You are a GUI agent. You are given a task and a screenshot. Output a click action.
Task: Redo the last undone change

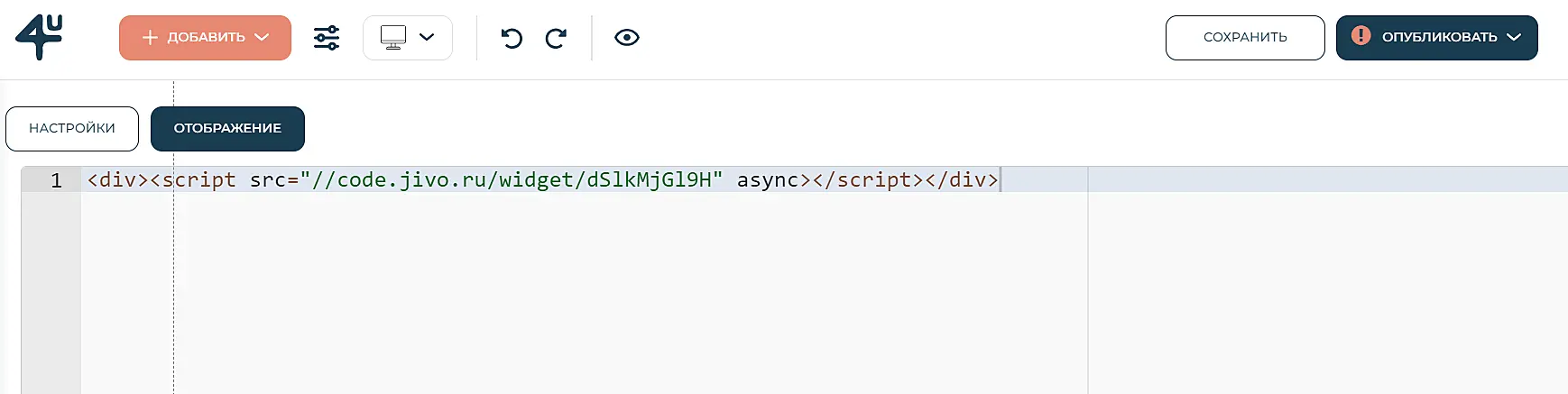click(556, 38)
